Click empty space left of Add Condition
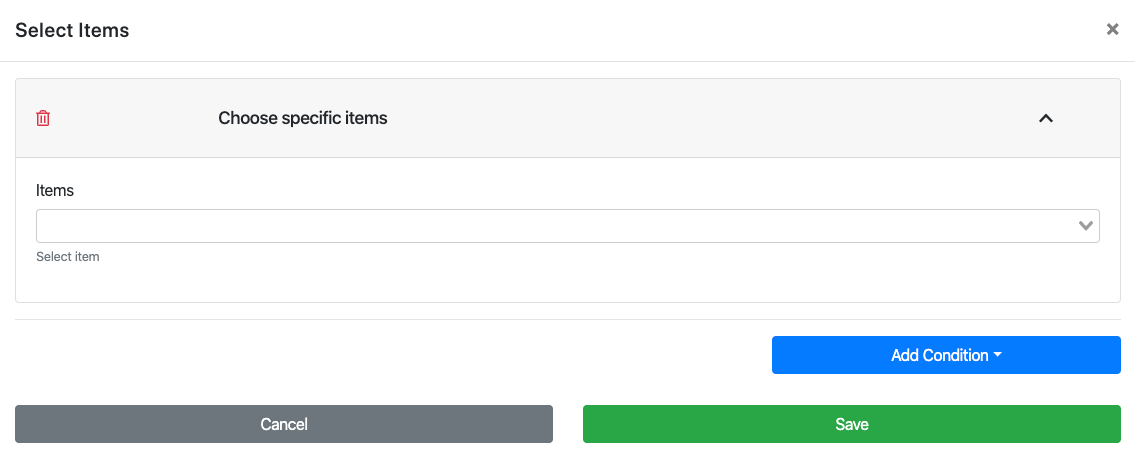Viewport: 1135px width, 473px height. point(400,355)
